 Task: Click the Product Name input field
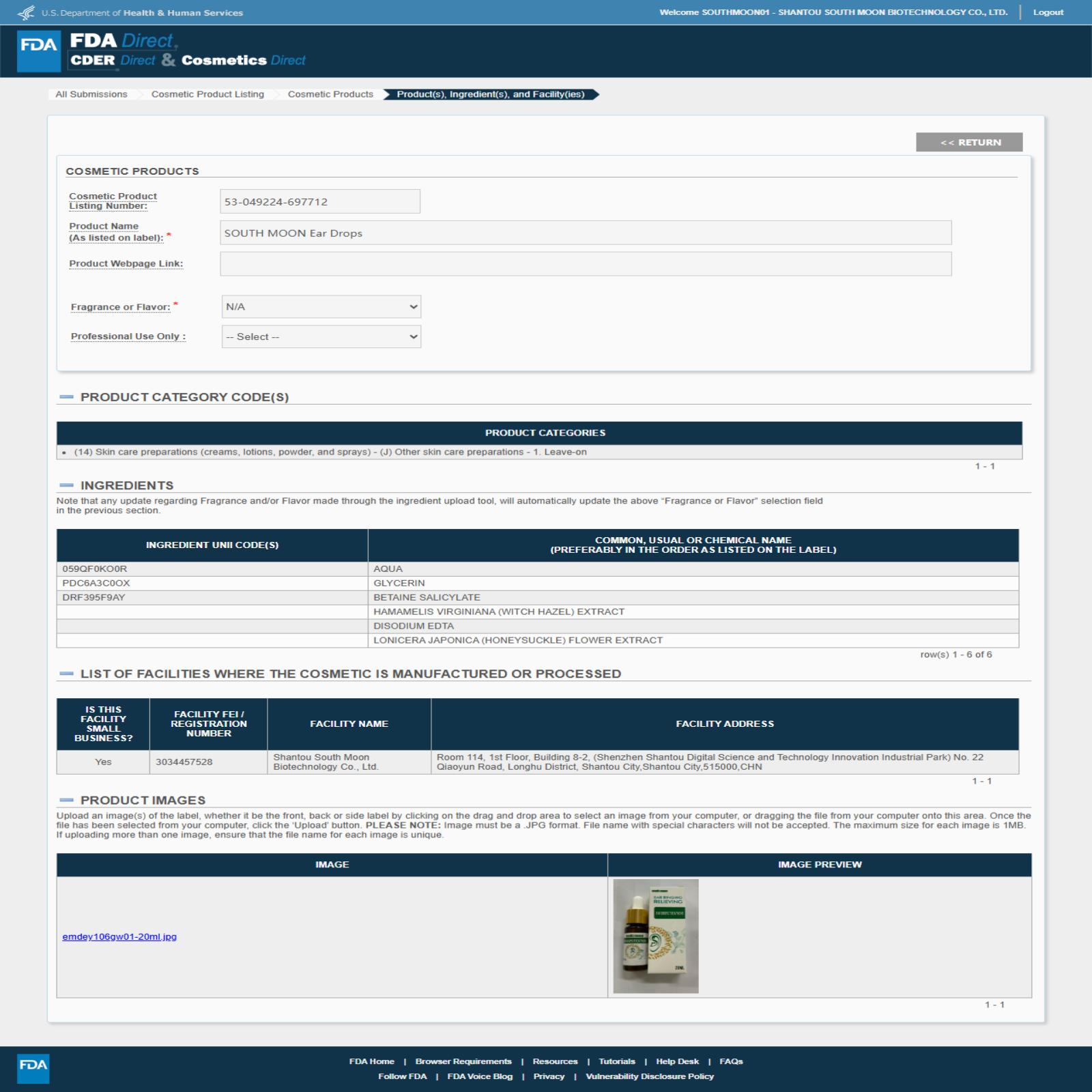(586, 233)
